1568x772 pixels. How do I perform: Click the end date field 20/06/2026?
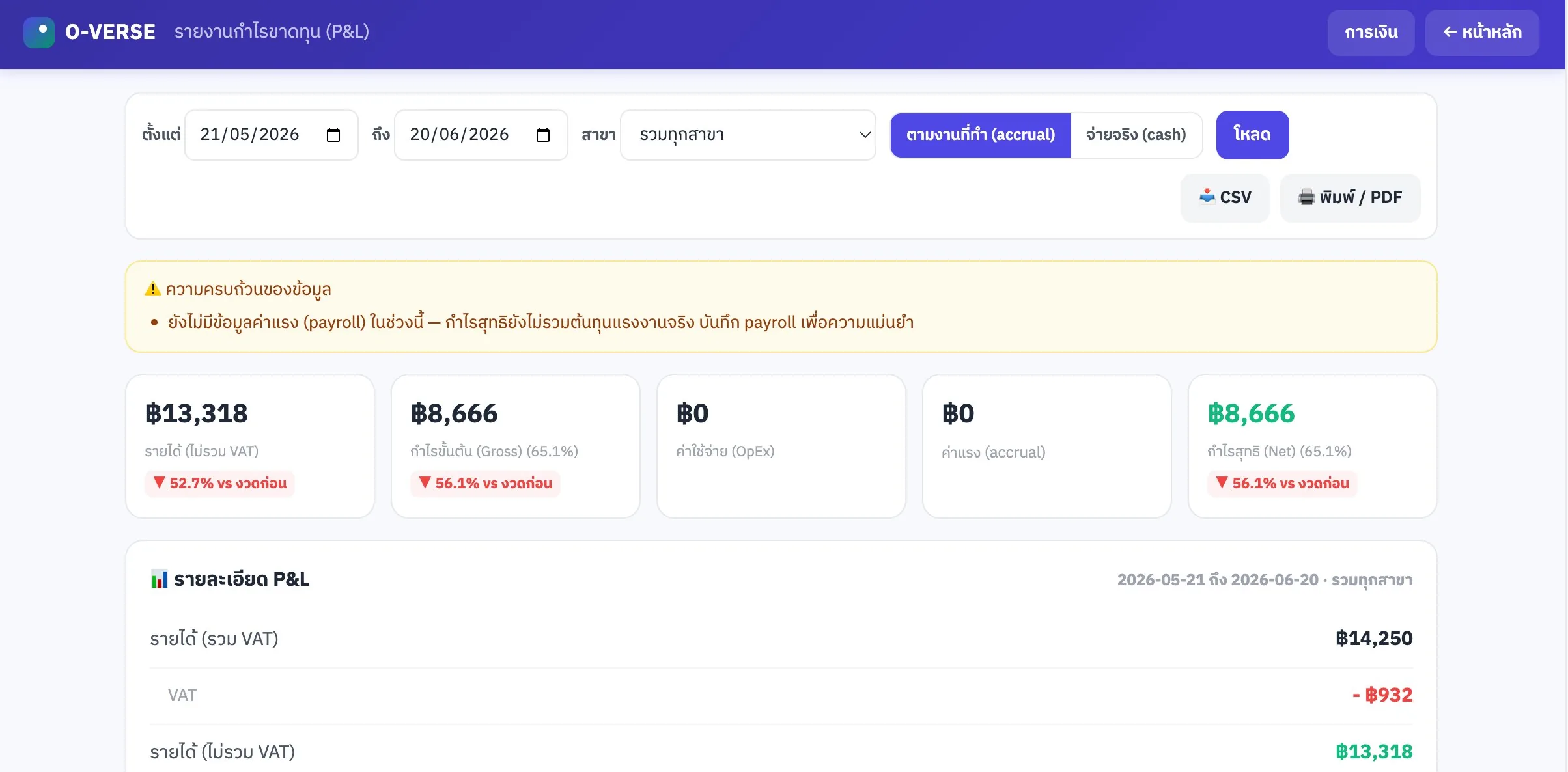481,135
